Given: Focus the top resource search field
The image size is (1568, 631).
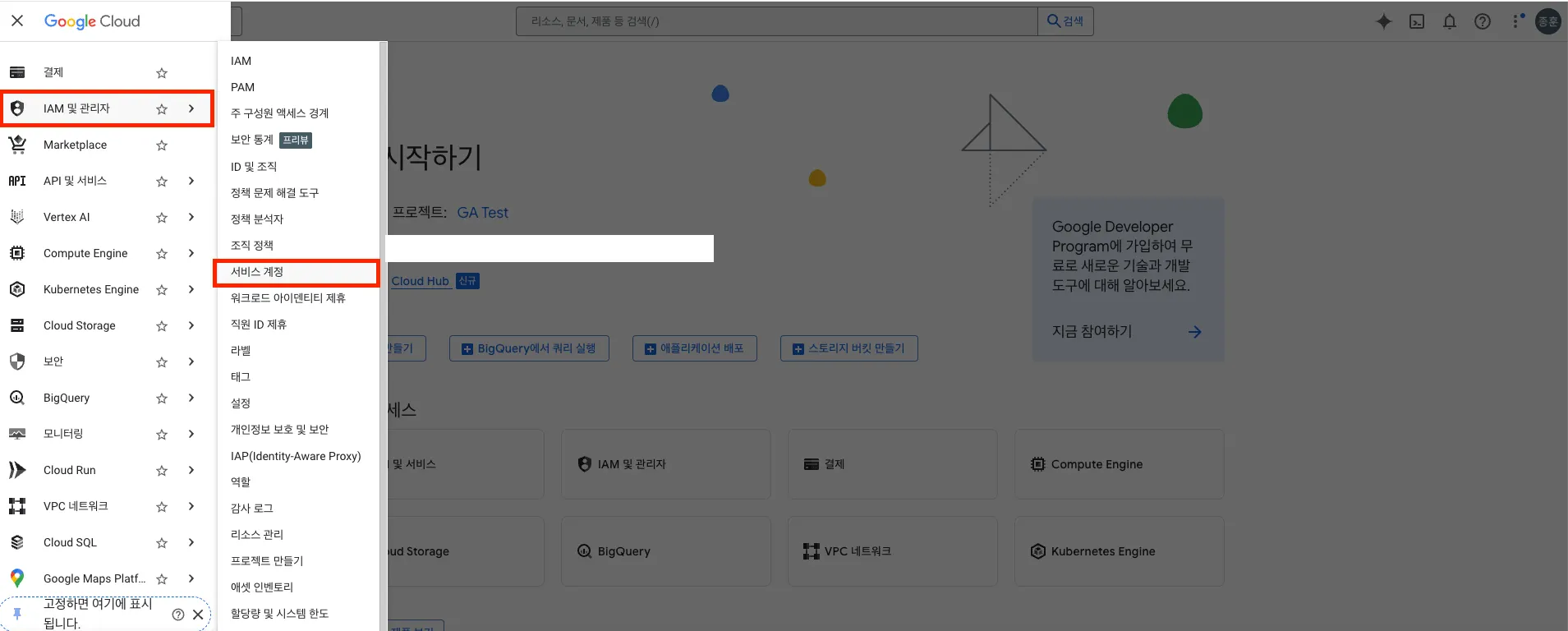Looking at the screenshot, I should (777, 21).
